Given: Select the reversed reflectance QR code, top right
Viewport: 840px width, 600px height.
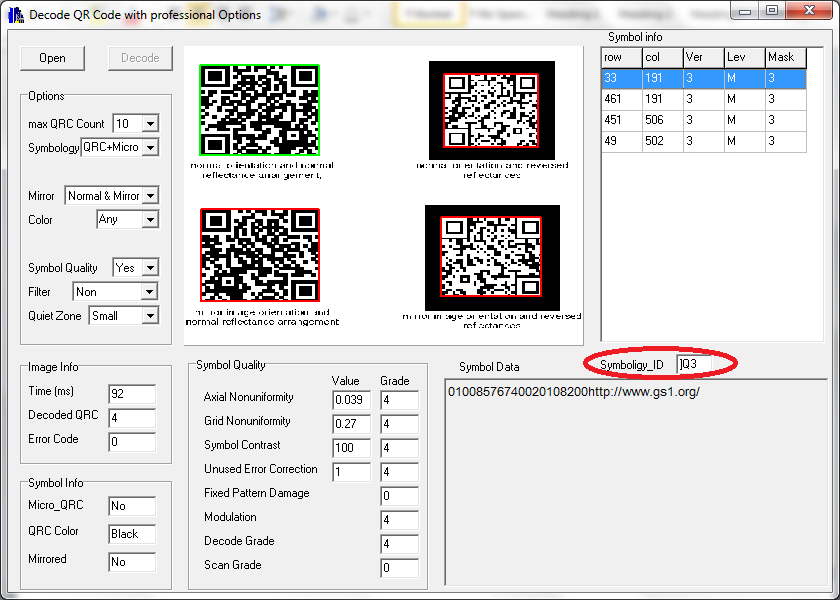Looking at the screenshot, I should pyautogui.click(x=491, y=110).
